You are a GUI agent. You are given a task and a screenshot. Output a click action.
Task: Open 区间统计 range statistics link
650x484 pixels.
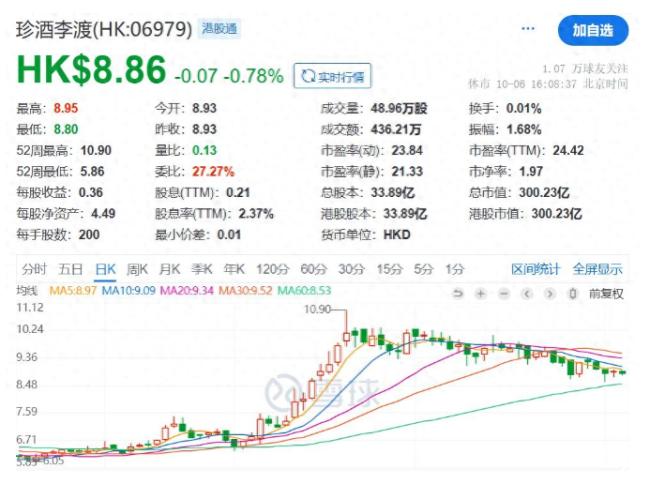[536, 268]
